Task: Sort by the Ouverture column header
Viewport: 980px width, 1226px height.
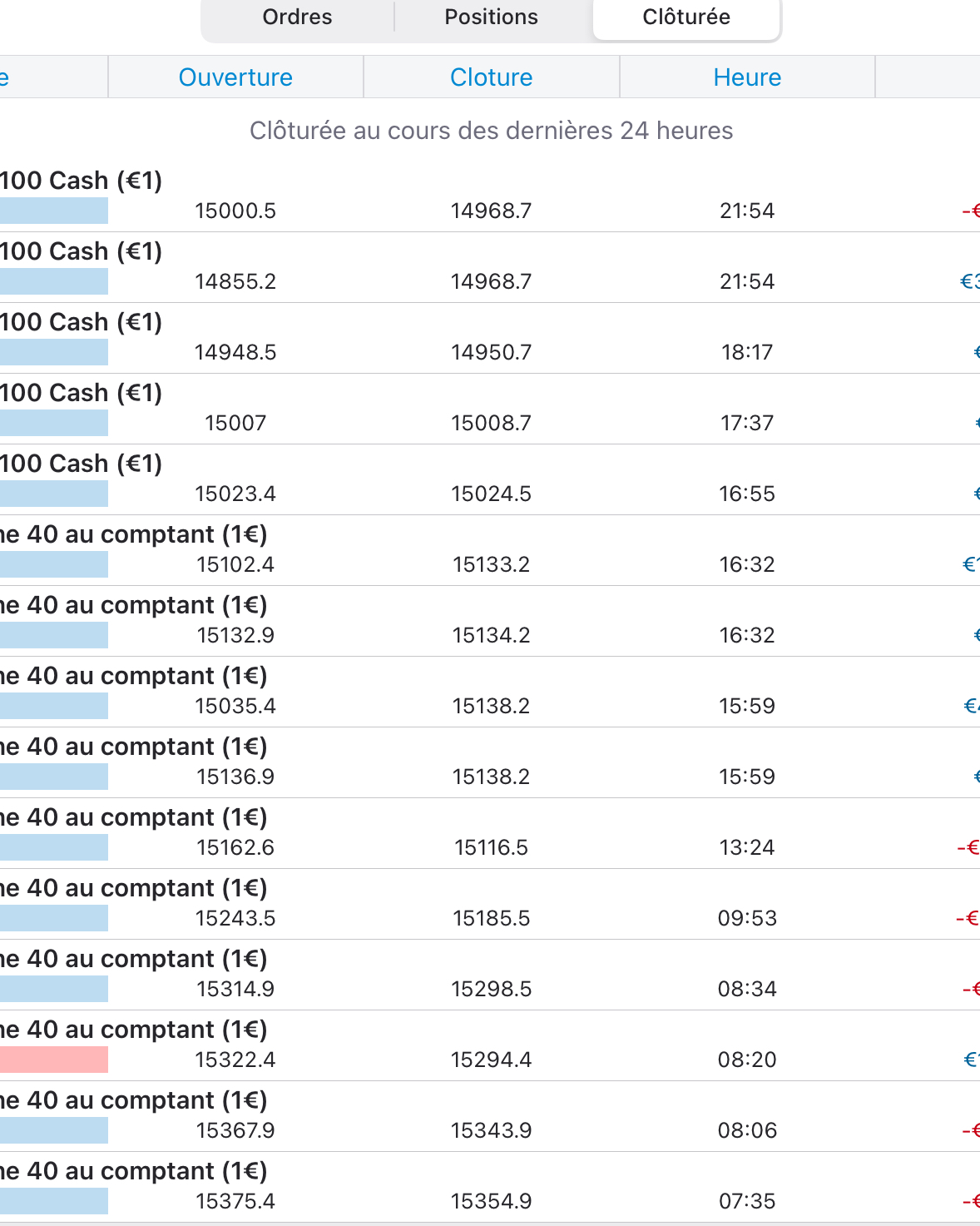Action: pyautogui.click(x=235, y=77)
